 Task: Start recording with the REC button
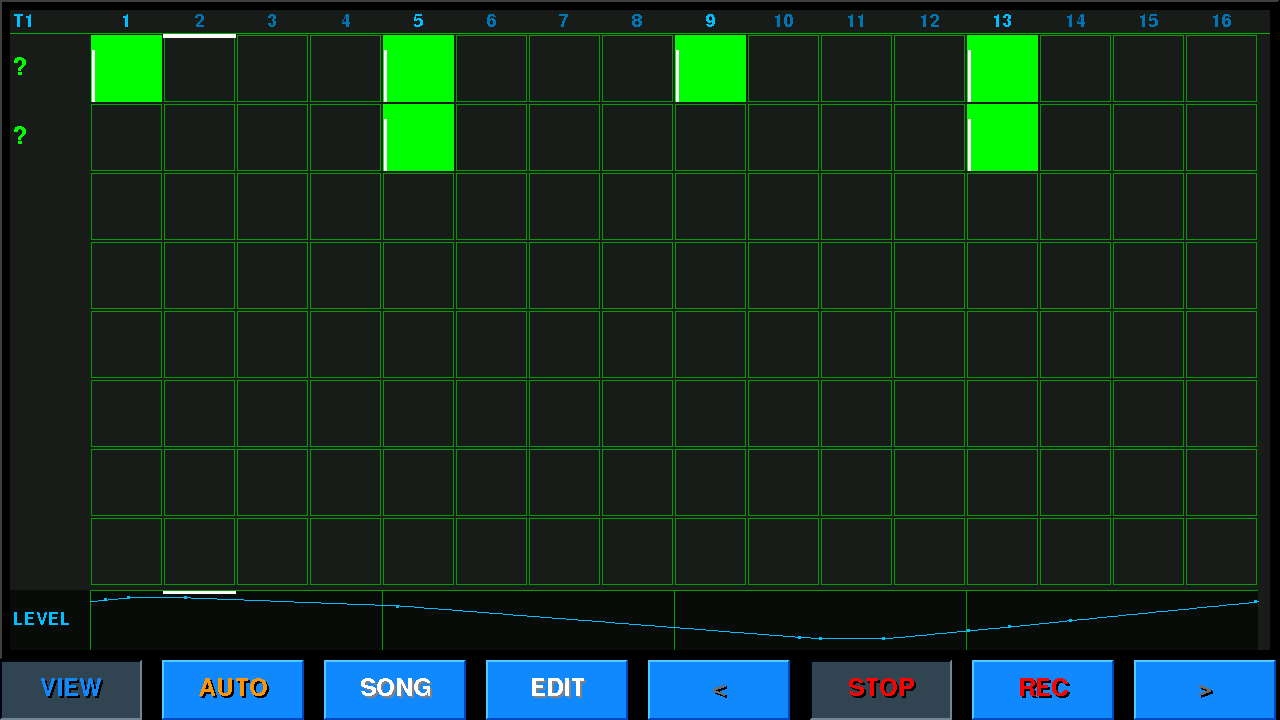[x=1043, y=689]
